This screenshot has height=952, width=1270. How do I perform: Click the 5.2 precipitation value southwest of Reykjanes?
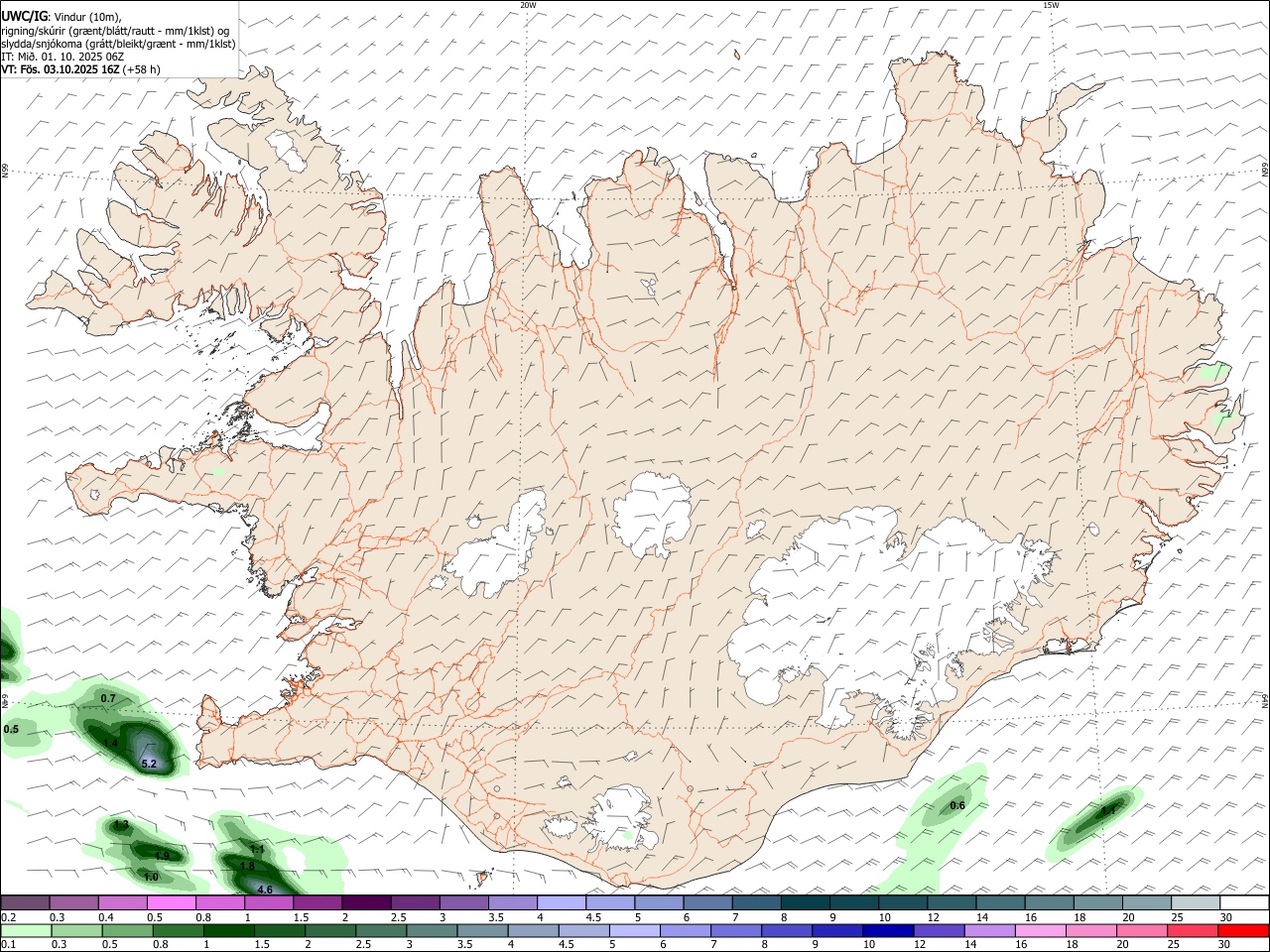pos(150,764)
